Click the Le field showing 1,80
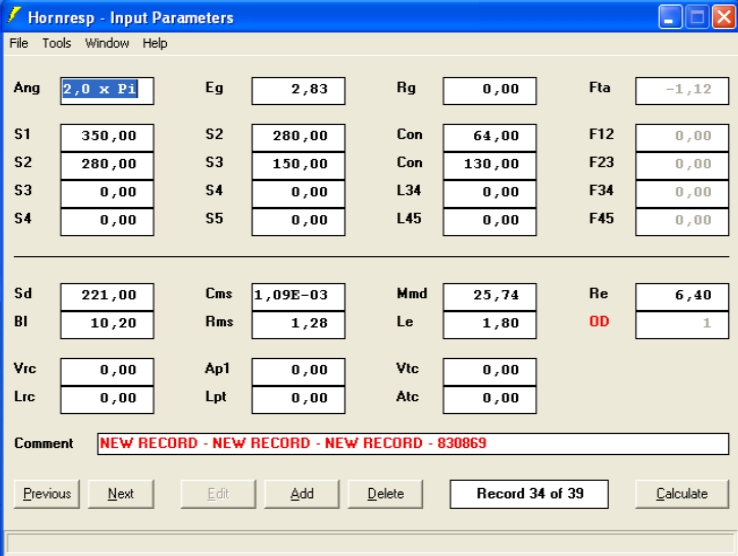The image size is (738, 556). (x=489, y=325)
